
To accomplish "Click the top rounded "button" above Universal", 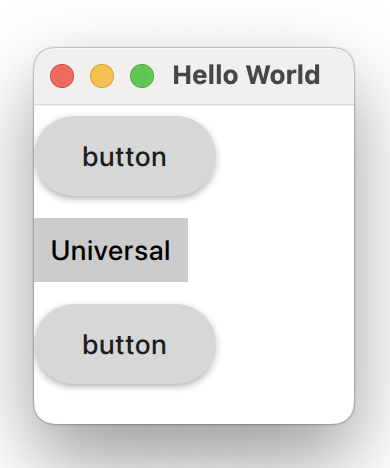I will tap(125, 156).
